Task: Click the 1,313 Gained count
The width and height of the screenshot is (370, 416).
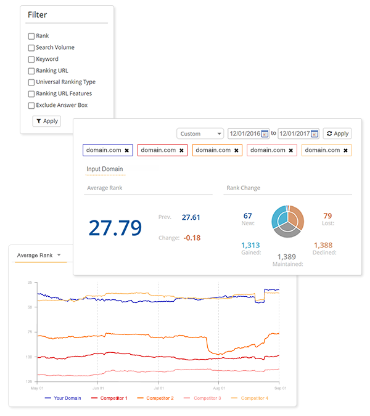Action: [x=250, y=245]
